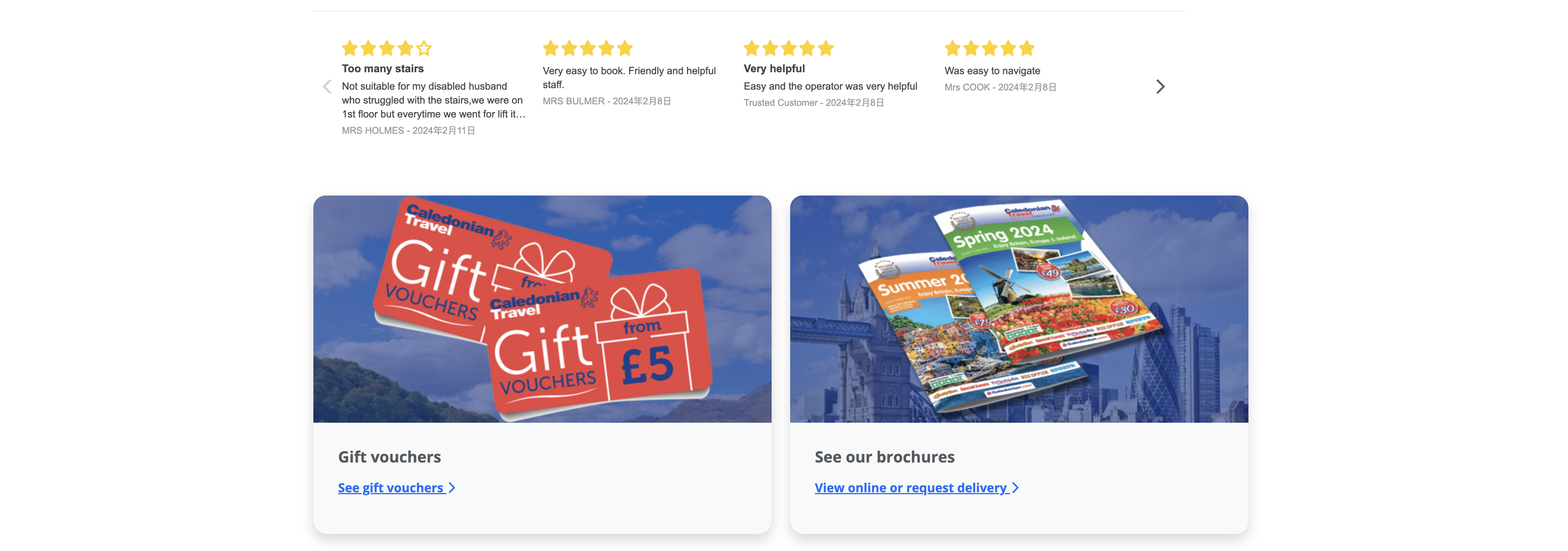The width and height of the screenshot is (1568, 551).
Task: Click the star rating above "Too many stairs"
Action: (x=386, y=48)
